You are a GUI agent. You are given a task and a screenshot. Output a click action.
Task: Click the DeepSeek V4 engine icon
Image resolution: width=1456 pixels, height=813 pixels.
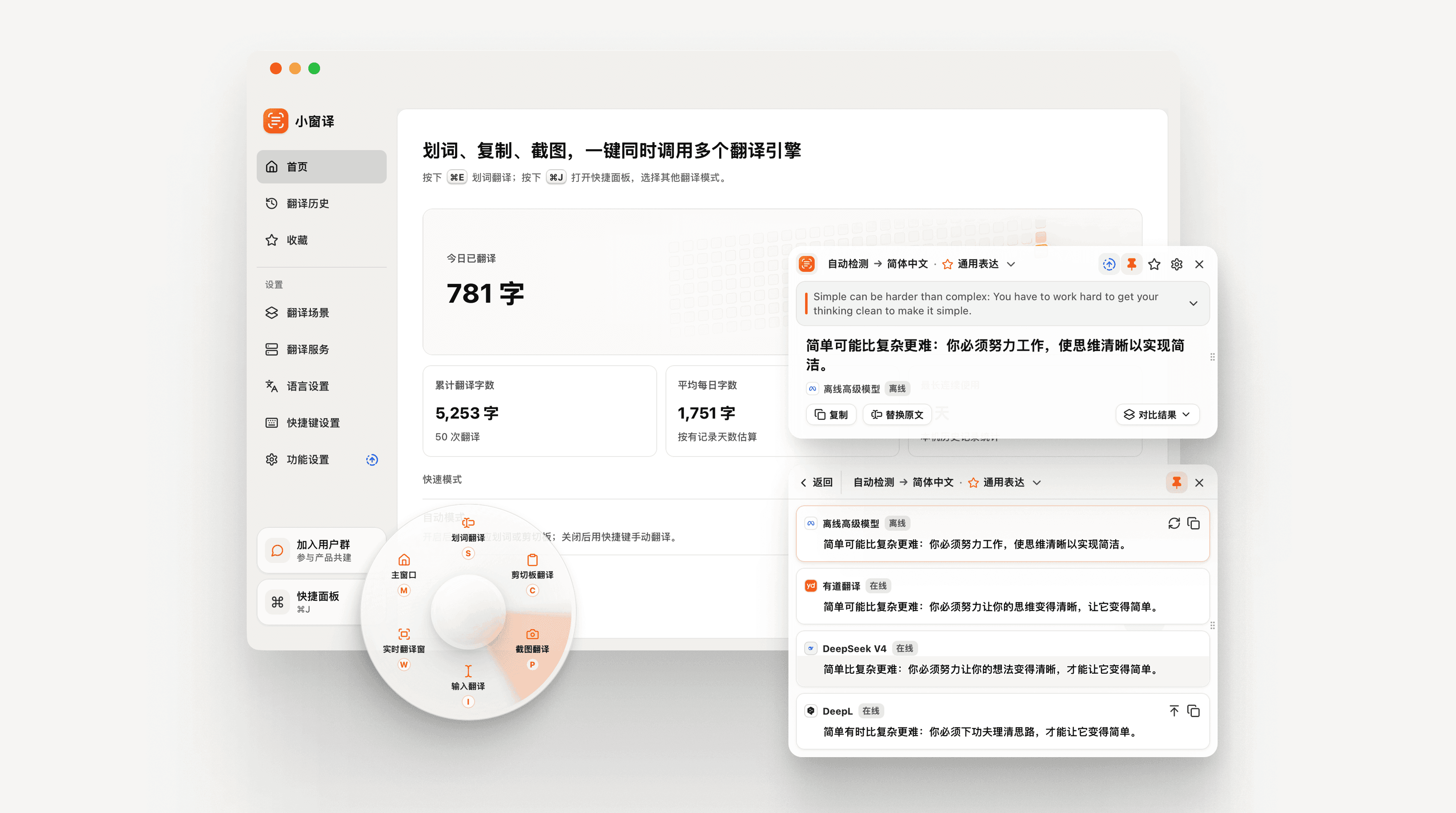[811, 648]
